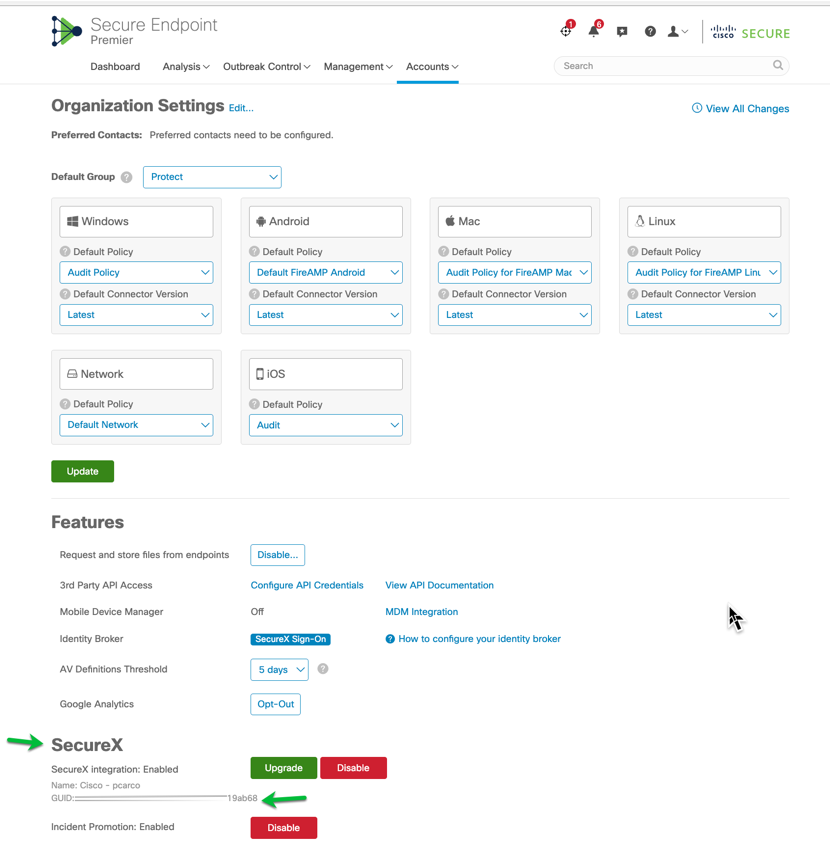Screen dimensions: 830x848
Task: Open View API Documentation link
Action: click(439, 585)
